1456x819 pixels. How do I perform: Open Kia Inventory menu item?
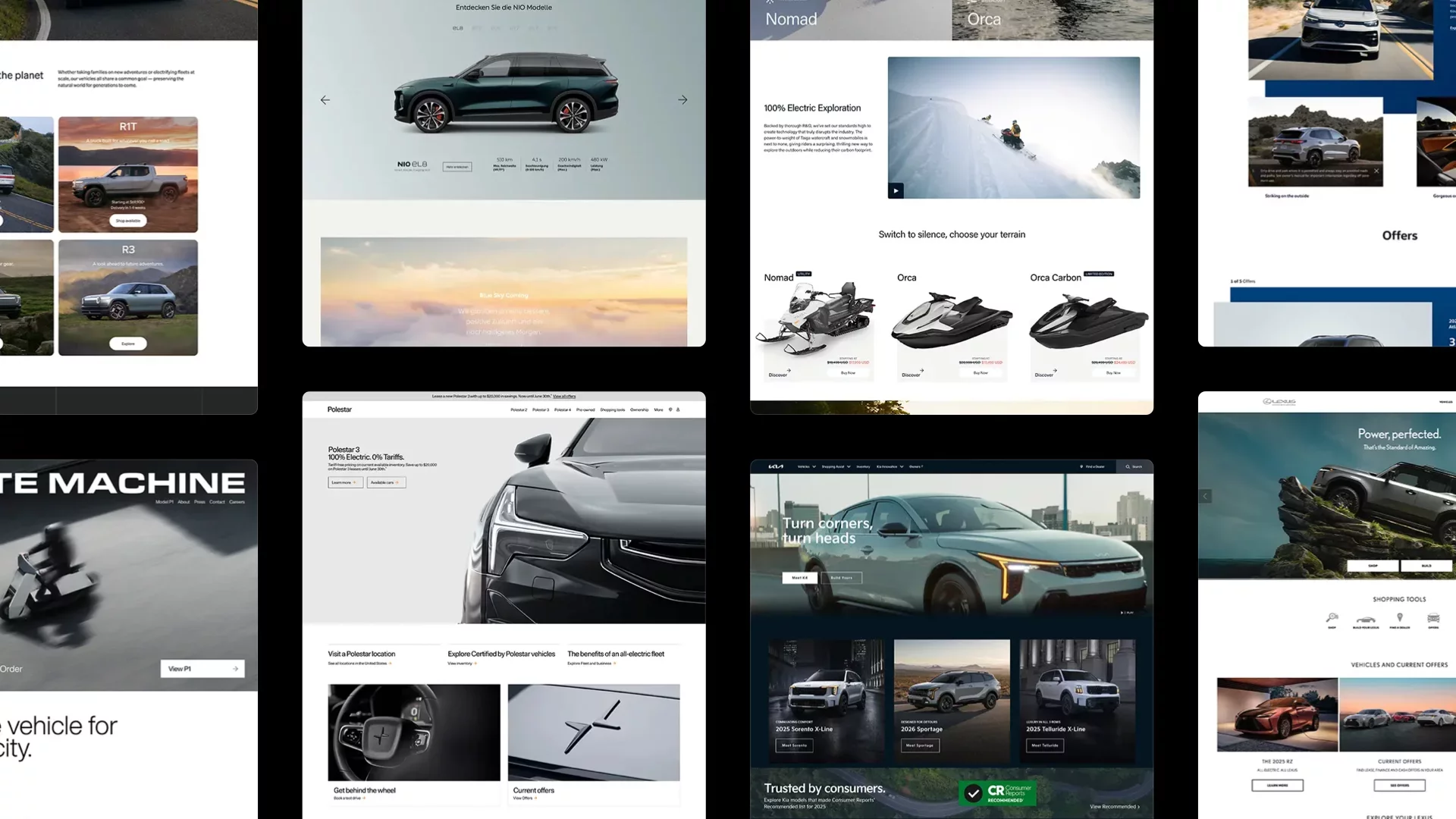pyautogui.click(x=863, y=466)
